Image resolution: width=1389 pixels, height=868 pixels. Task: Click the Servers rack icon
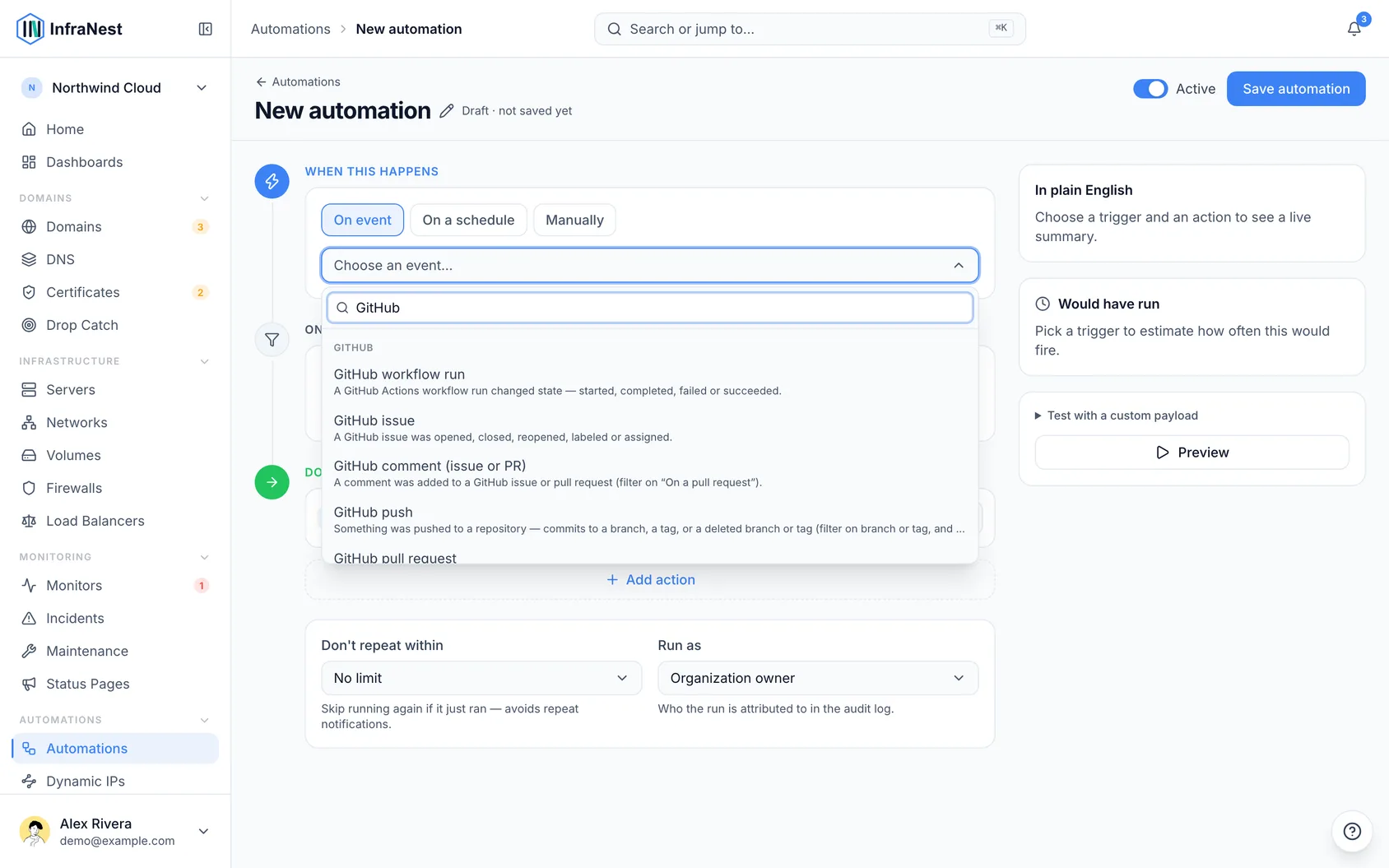pyautogui.click(x=29, y=389)
